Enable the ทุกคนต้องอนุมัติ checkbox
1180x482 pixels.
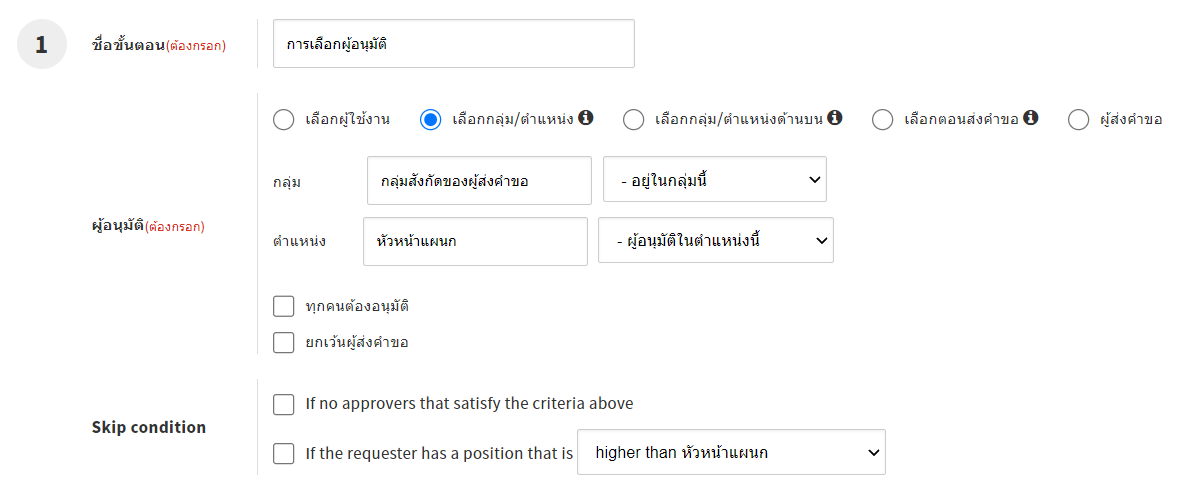pos(284,306)
